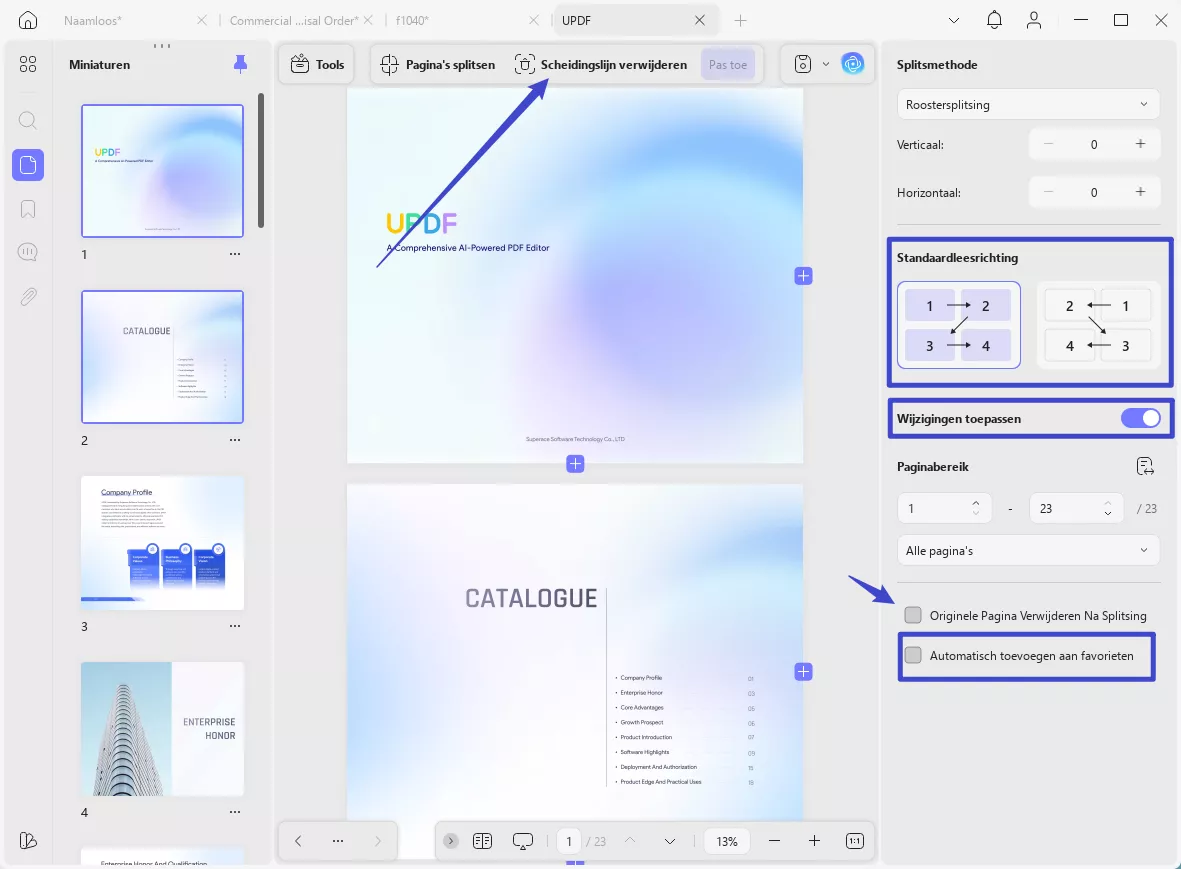Open more options for thumbnail 3

click(x=235, y=627)
